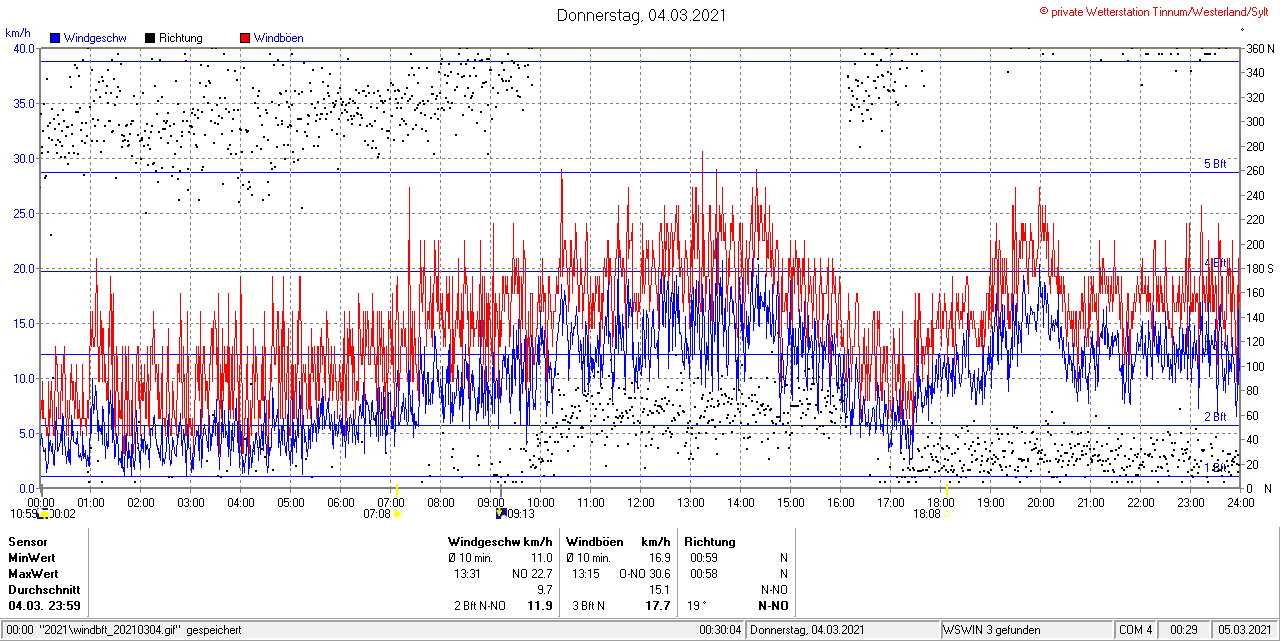Click the 09:13 time marker label
The height and width of the screenshot is (641, 1280).
coord(521,514)
